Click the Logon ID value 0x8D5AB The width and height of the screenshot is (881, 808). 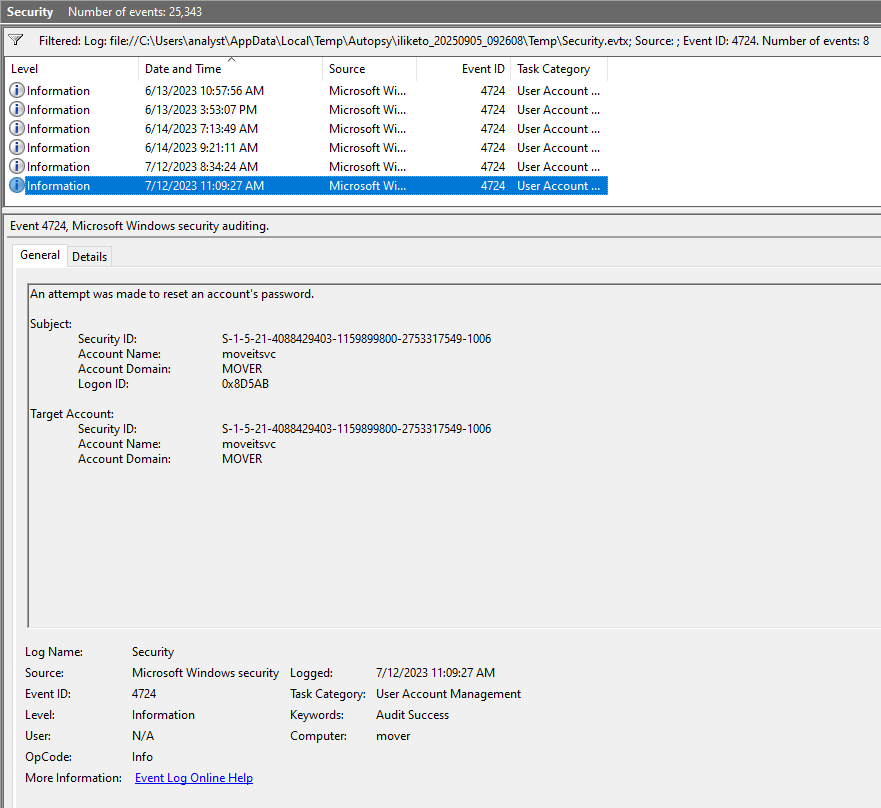(x=245, y=384)
